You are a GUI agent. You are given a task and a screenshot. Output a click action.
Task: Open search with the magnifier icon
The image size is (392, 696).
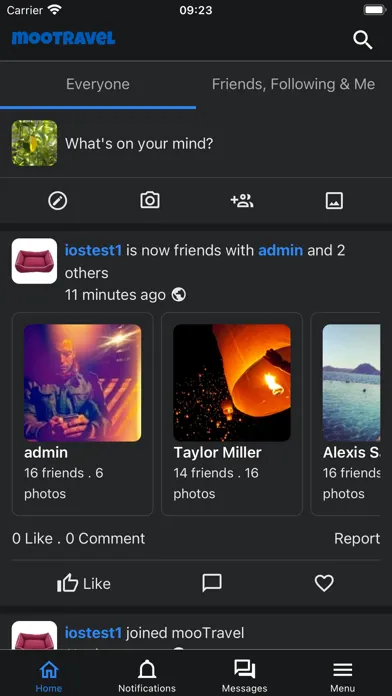pos(362,40)
